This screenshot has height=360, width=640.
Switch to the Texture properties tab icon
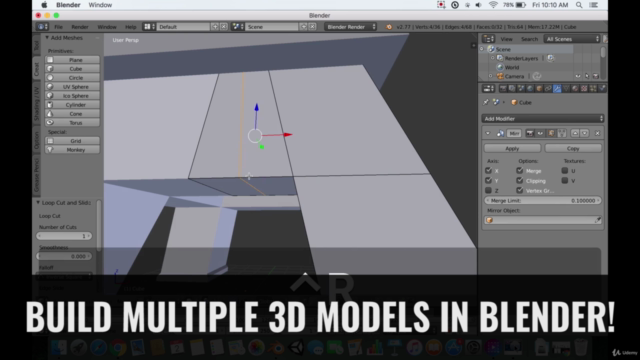click(x=584, y=89)
